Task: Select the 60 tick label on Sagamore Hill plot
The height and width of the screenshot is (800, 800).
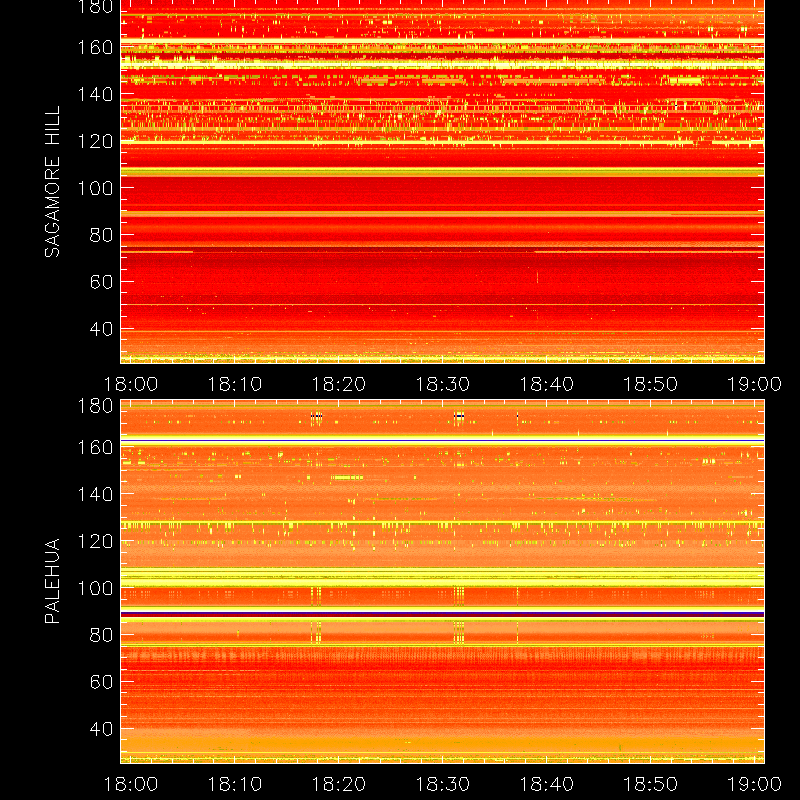Action: tap(102, 282)
